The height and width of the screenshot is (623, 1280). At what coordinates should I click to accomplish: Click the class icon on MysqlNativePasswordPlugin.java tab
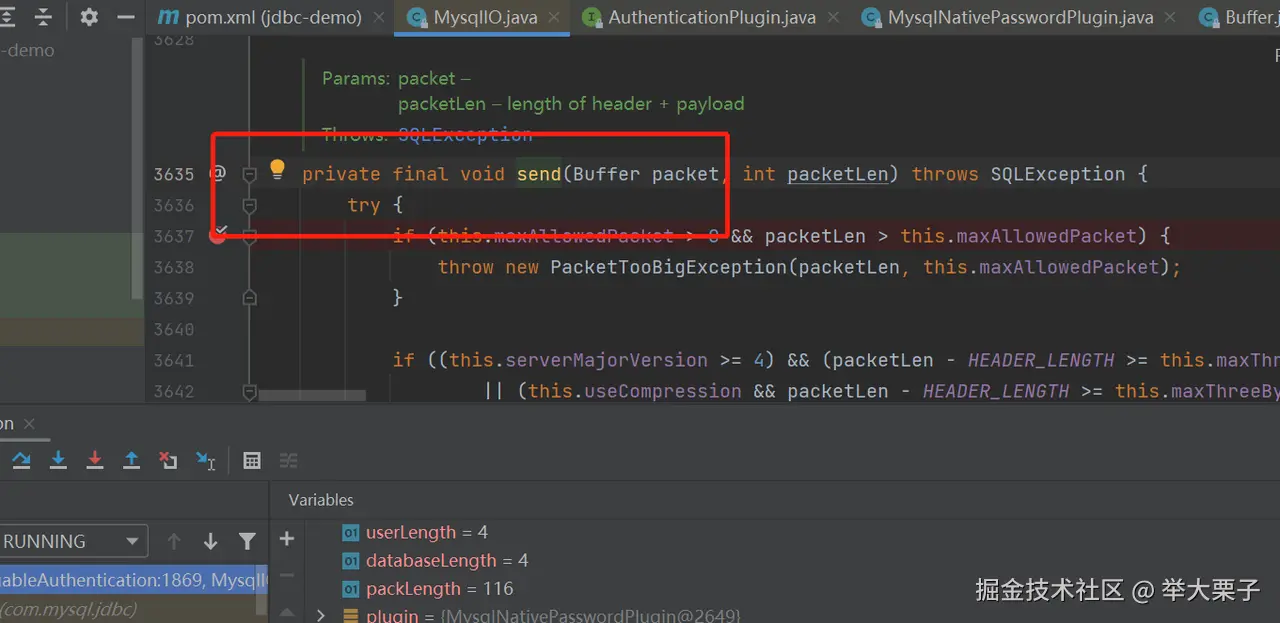coord(872,17)
